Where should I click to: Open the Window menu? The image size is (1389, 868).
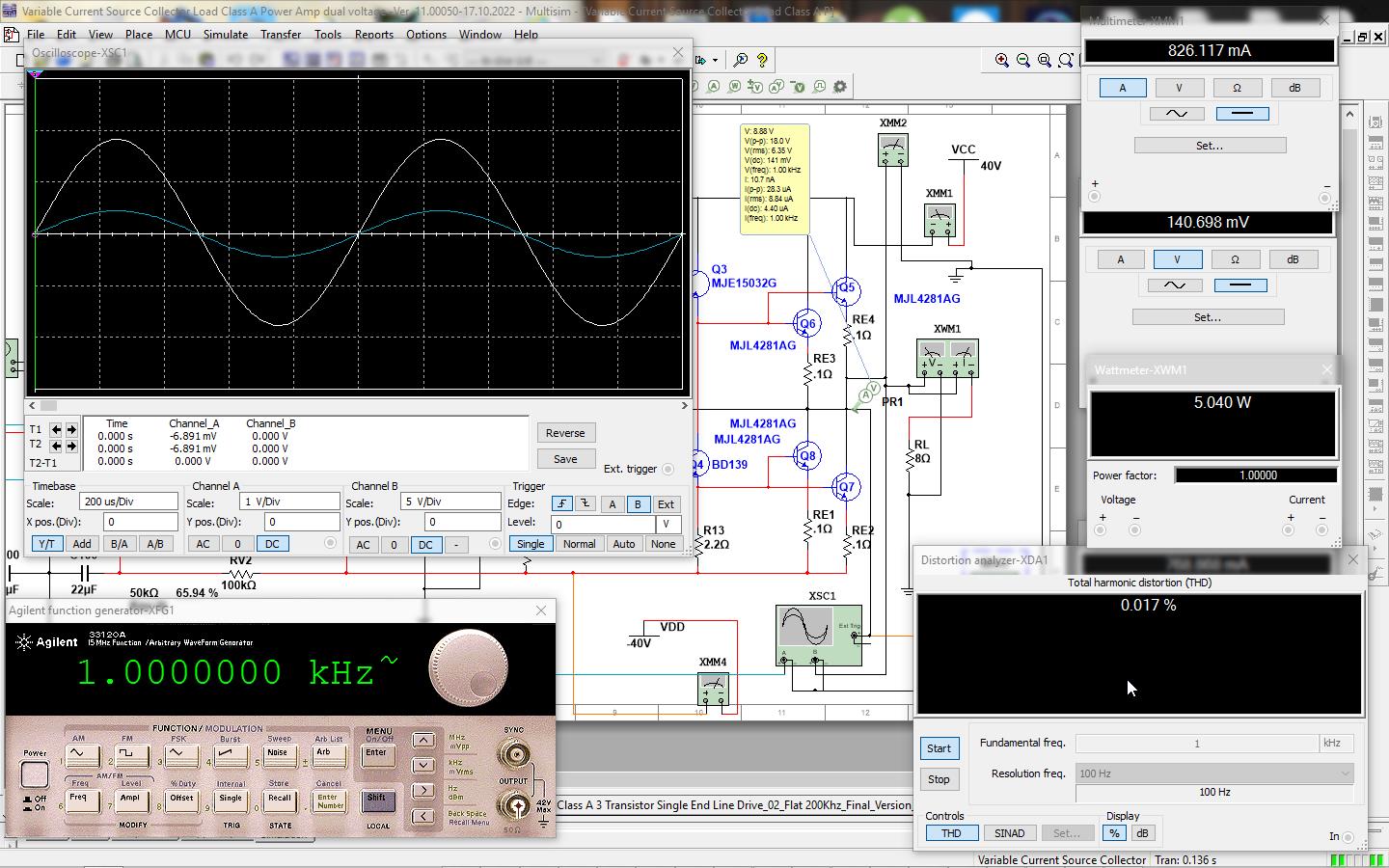coord(480,34)
